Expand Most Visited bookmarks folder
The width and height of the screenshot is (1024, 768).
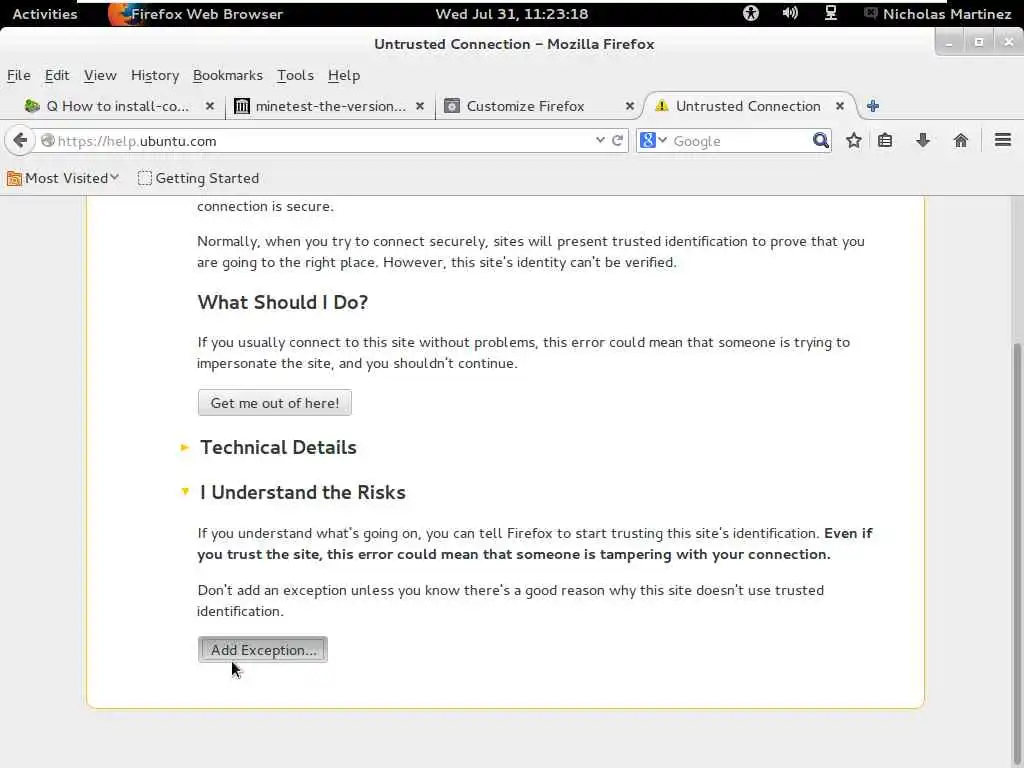(x=63, y=178)
